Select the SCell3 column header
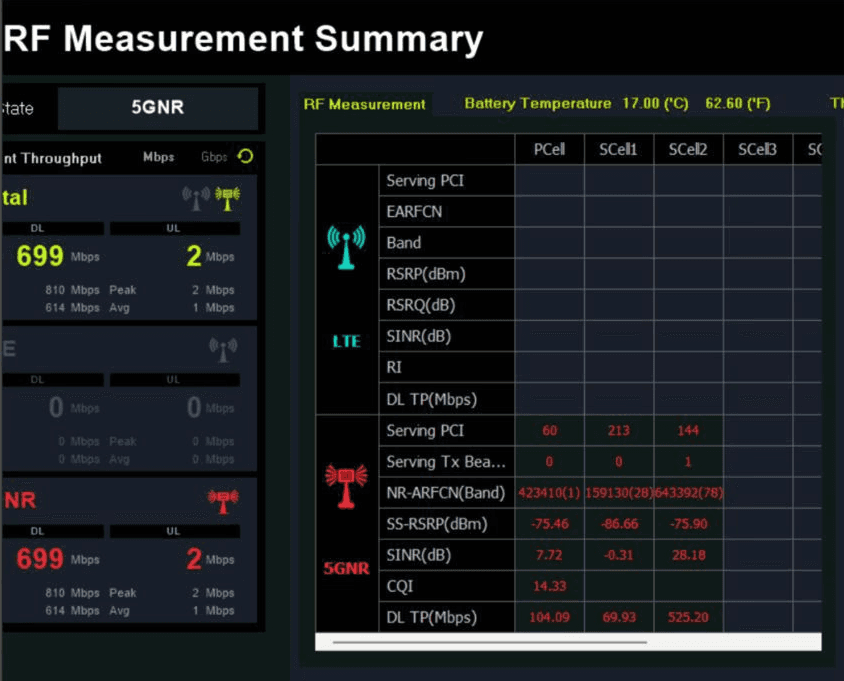 [x=757, y=149]
